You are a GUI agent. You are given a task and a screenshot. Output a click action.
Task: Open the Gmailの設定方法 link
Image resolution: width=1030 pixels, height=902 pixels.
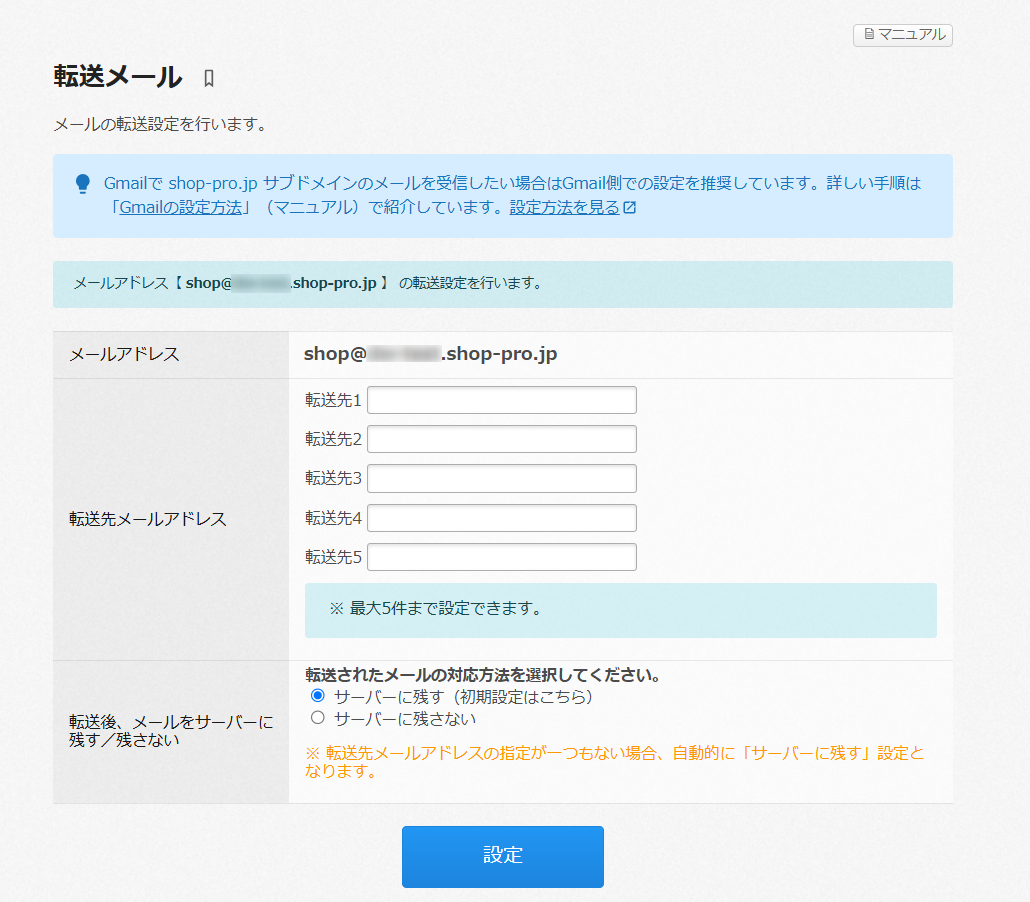[x=180, y=208]
